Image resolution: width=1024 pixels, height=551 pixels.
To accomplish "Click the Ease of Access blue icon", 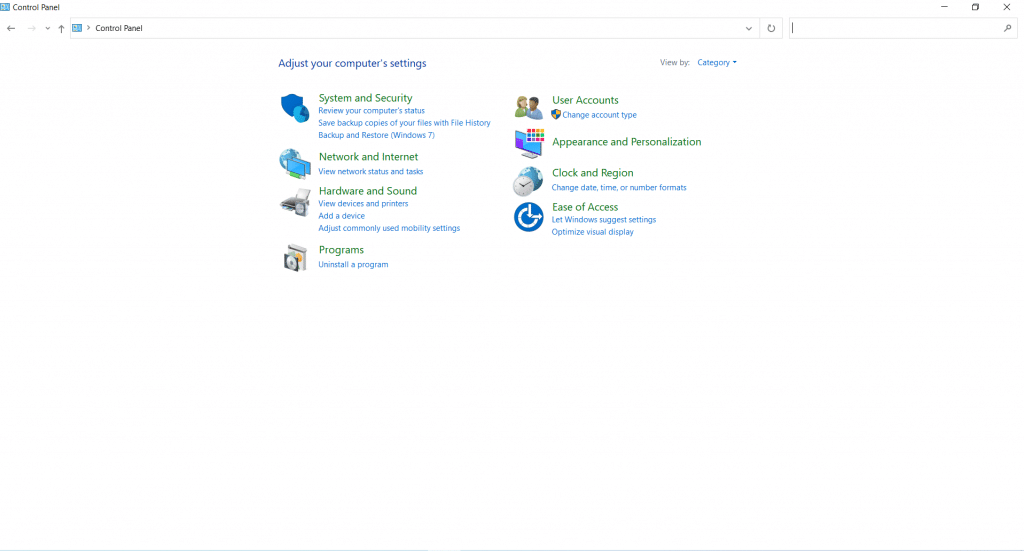I will click(528, 217).
